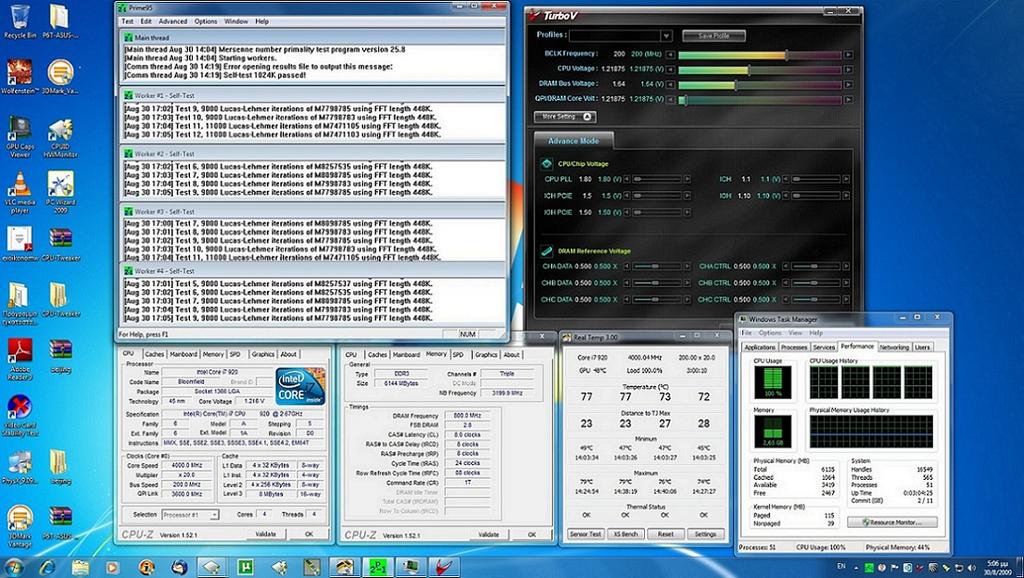Select the SPD tab in the CPU-Z Timings window
1024x578 pixels.
pyautogui.click(x=458, y=355)
